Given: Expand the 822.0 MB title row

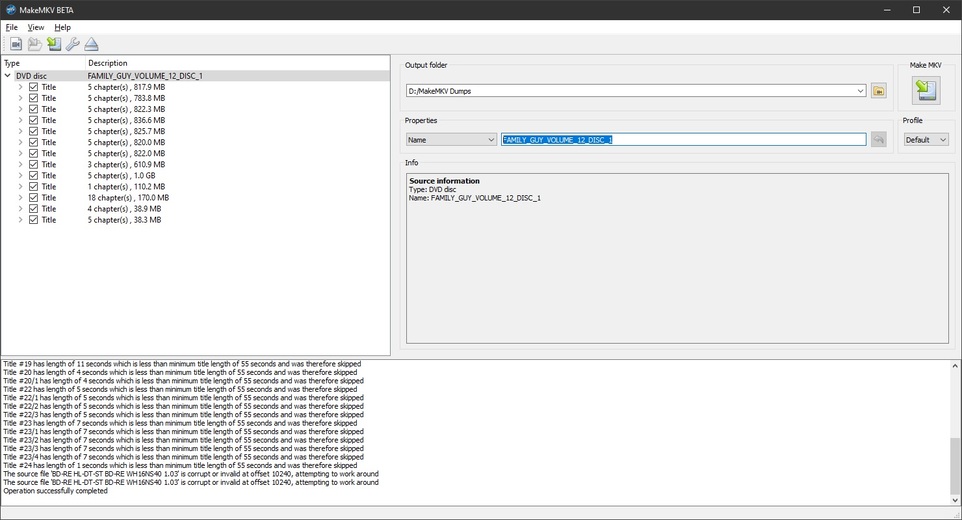Looking at the screenshot, I should coord(20,153).
